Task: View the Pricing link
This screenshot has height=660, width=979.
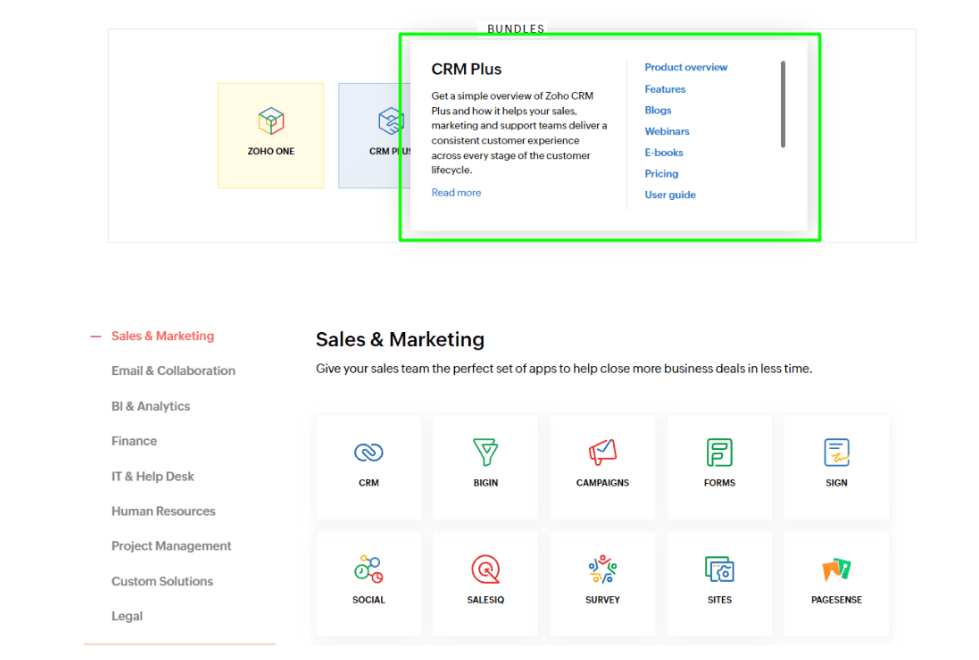Action: coord(661,174)
